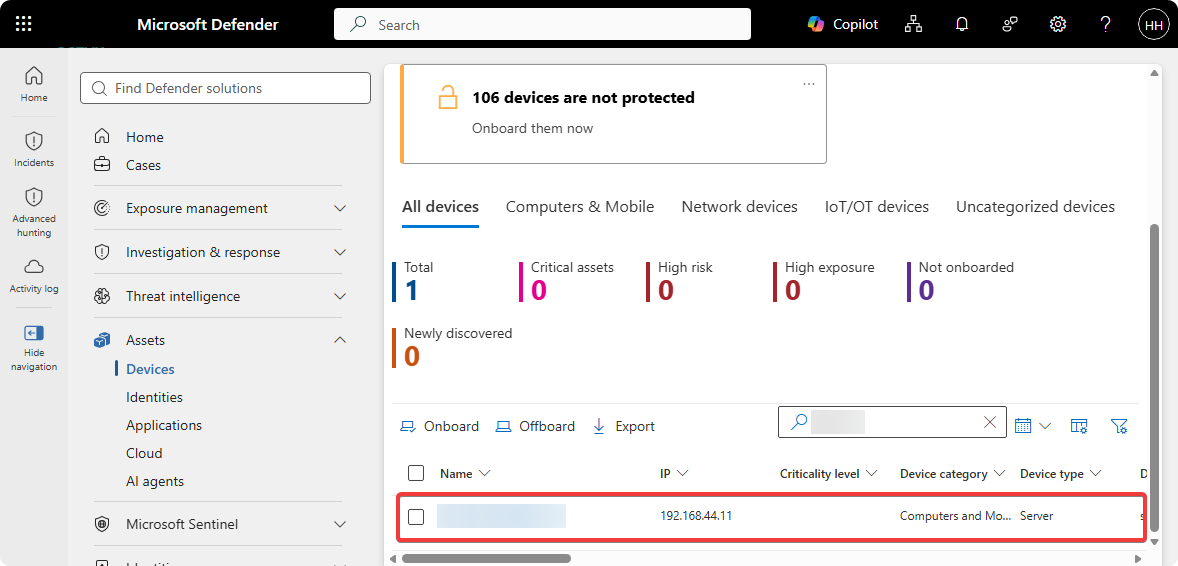The height and width of the screenshot is (566, 1178).
Task: Switch to IoT/OT devices tab
Action: pos(877,207)
